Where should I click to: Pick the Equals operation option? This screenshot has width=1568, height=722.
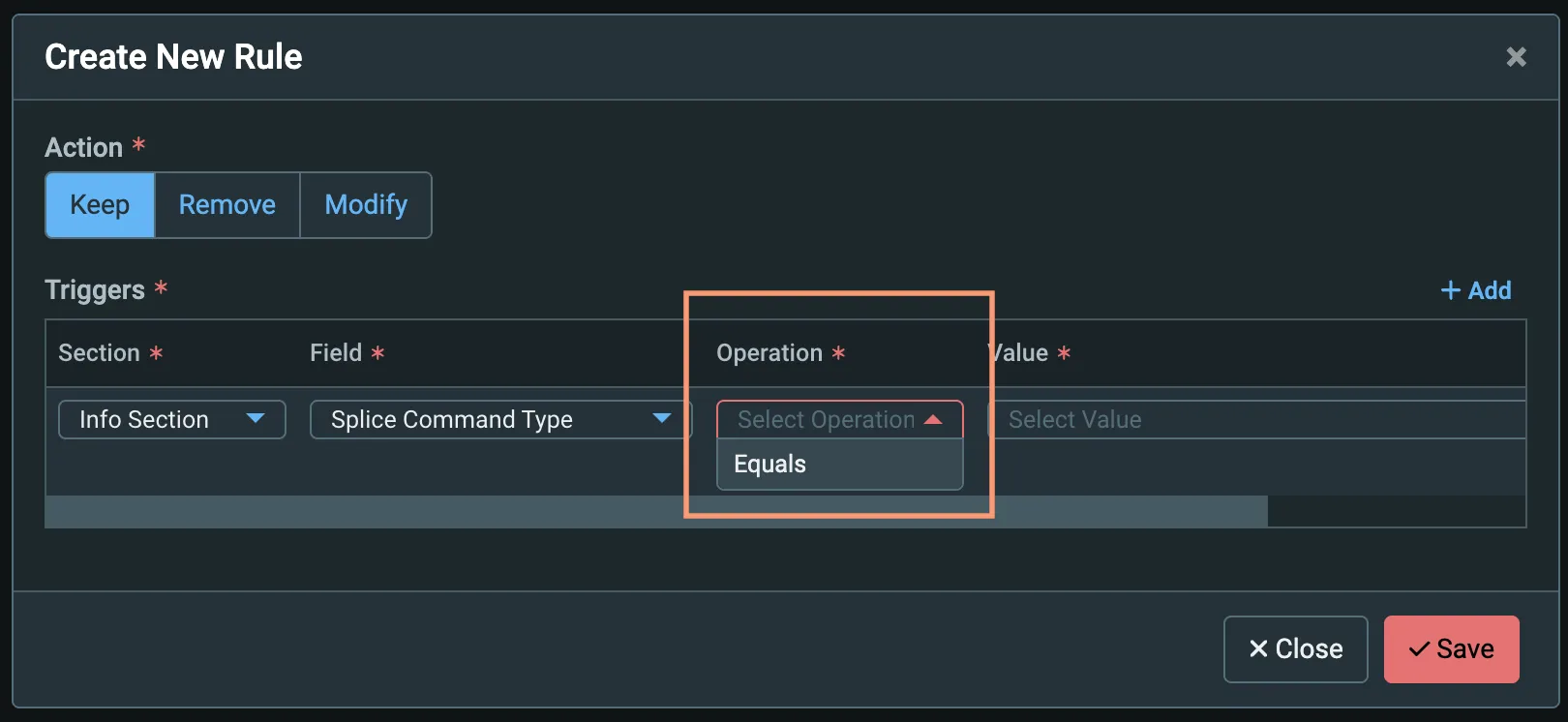point(839,465)
